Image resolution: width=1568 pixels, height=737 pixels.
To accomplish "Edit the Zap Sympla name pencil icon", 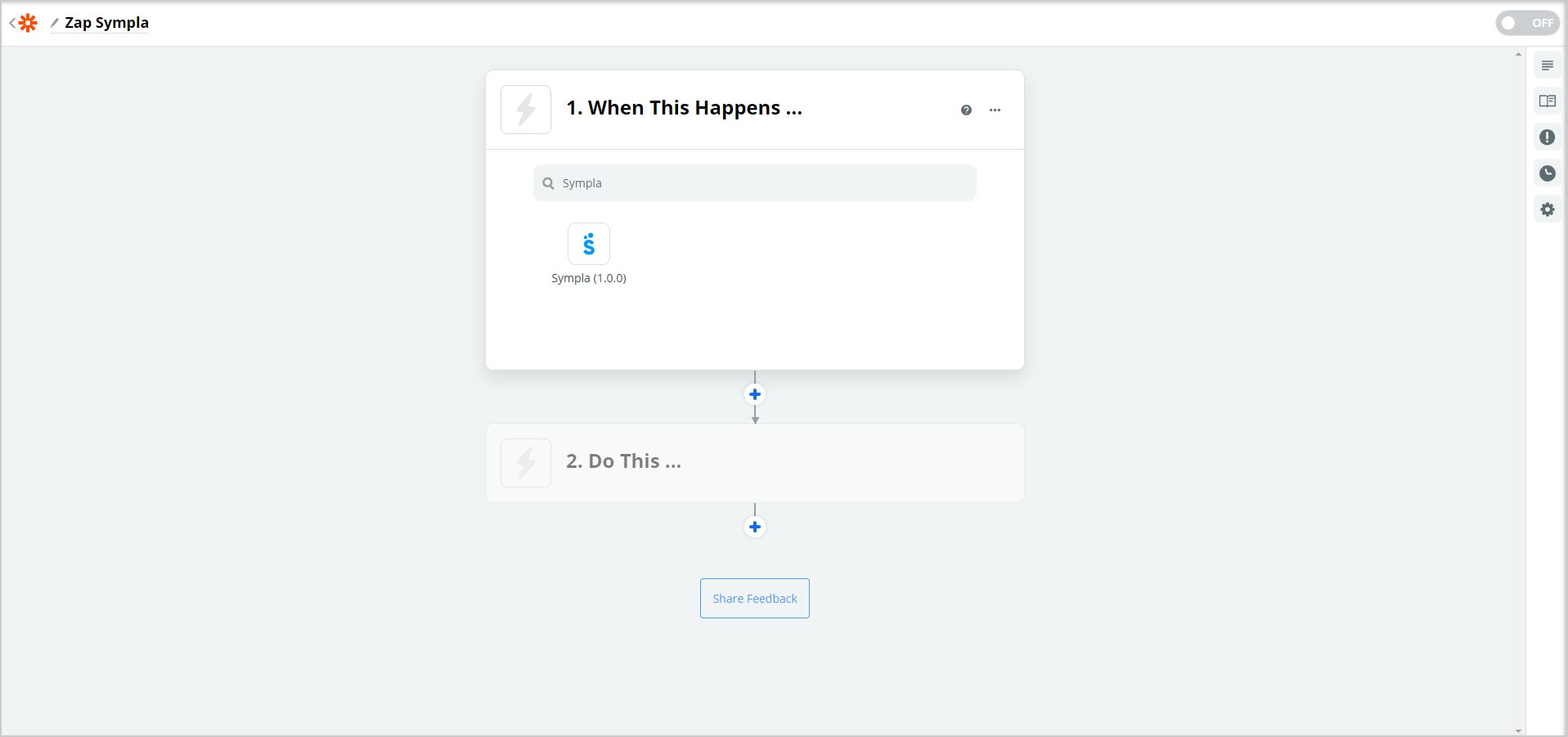I will pos(55,23).
